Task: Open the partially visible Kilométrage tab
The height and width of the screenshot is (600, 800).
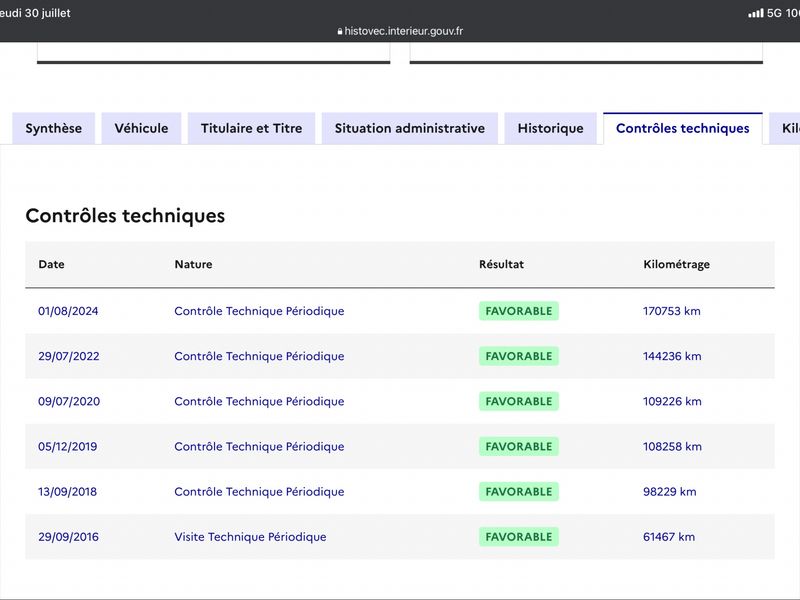Action: [786, 129]
